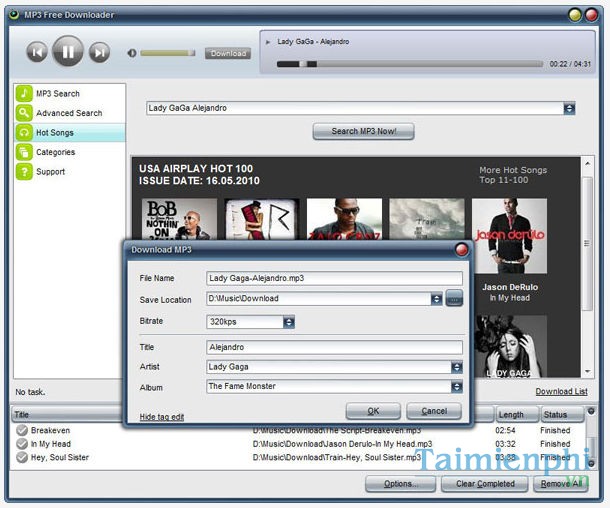610x508 pixels.
Task: Select the Taio Cruz album cover thumbnail
Action: (x=344, y=219)
